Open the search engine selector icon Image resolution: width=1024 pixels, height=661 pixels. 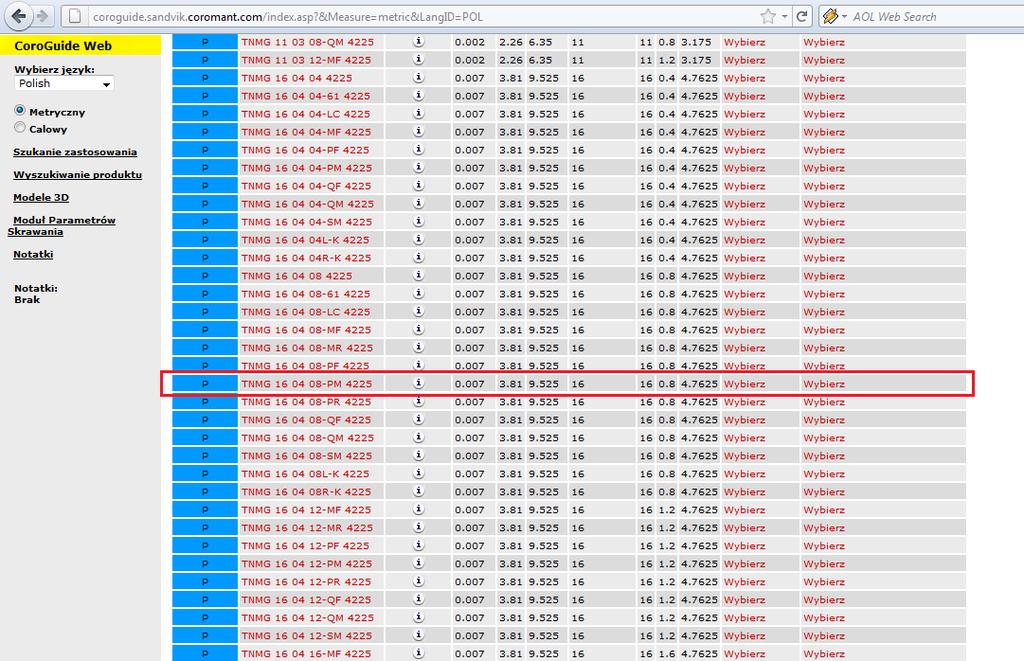coord(831,16)
